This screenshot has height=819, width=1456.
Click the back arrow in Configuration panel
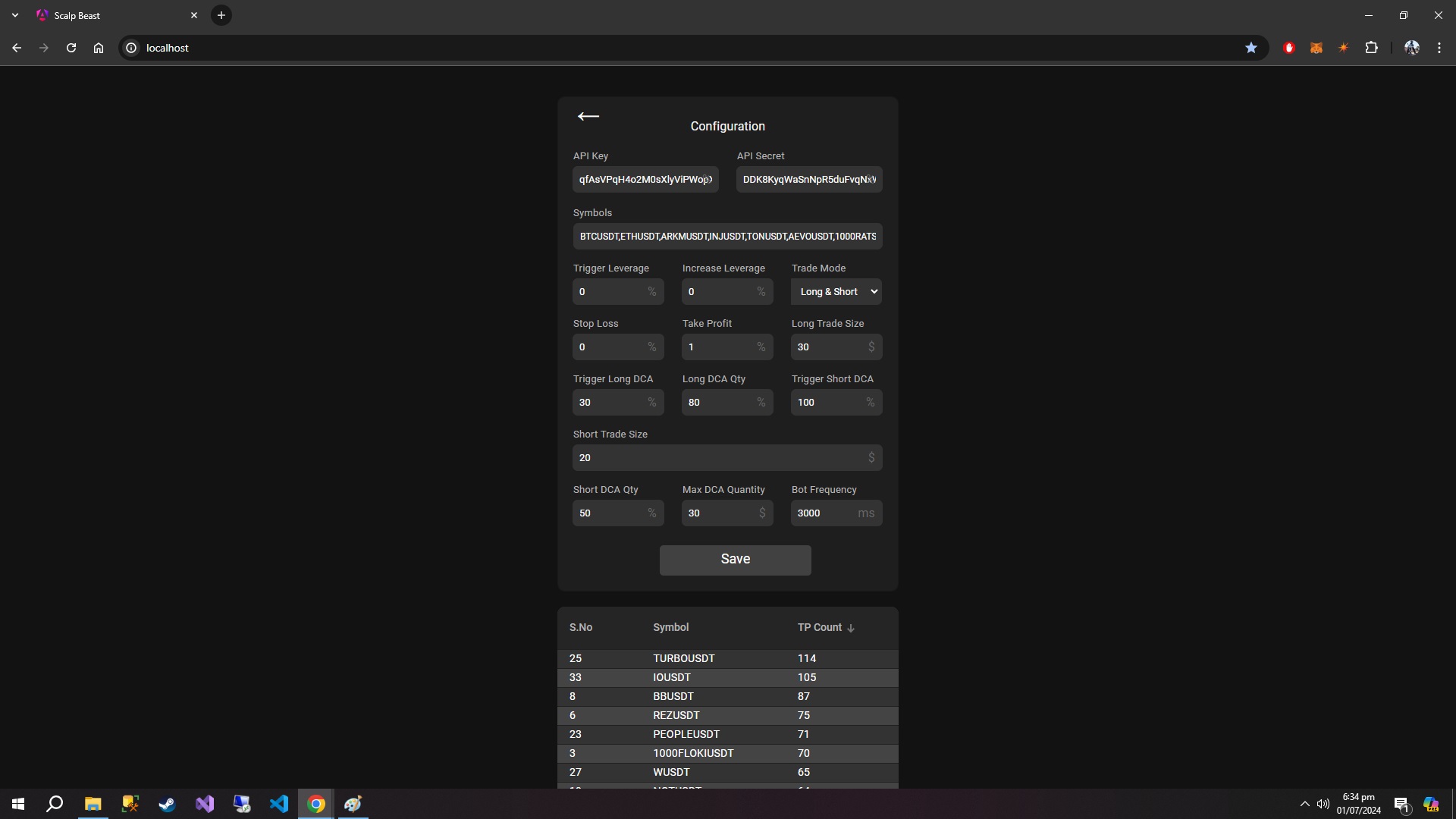point(588,116)
